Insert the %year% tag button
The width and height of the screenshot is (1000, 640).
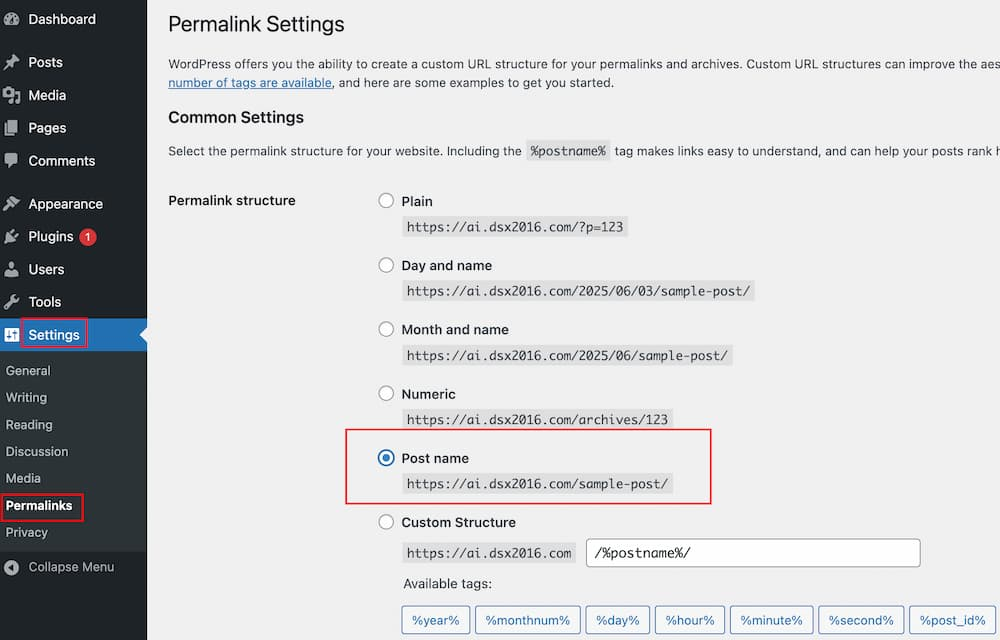pos(436,620)
